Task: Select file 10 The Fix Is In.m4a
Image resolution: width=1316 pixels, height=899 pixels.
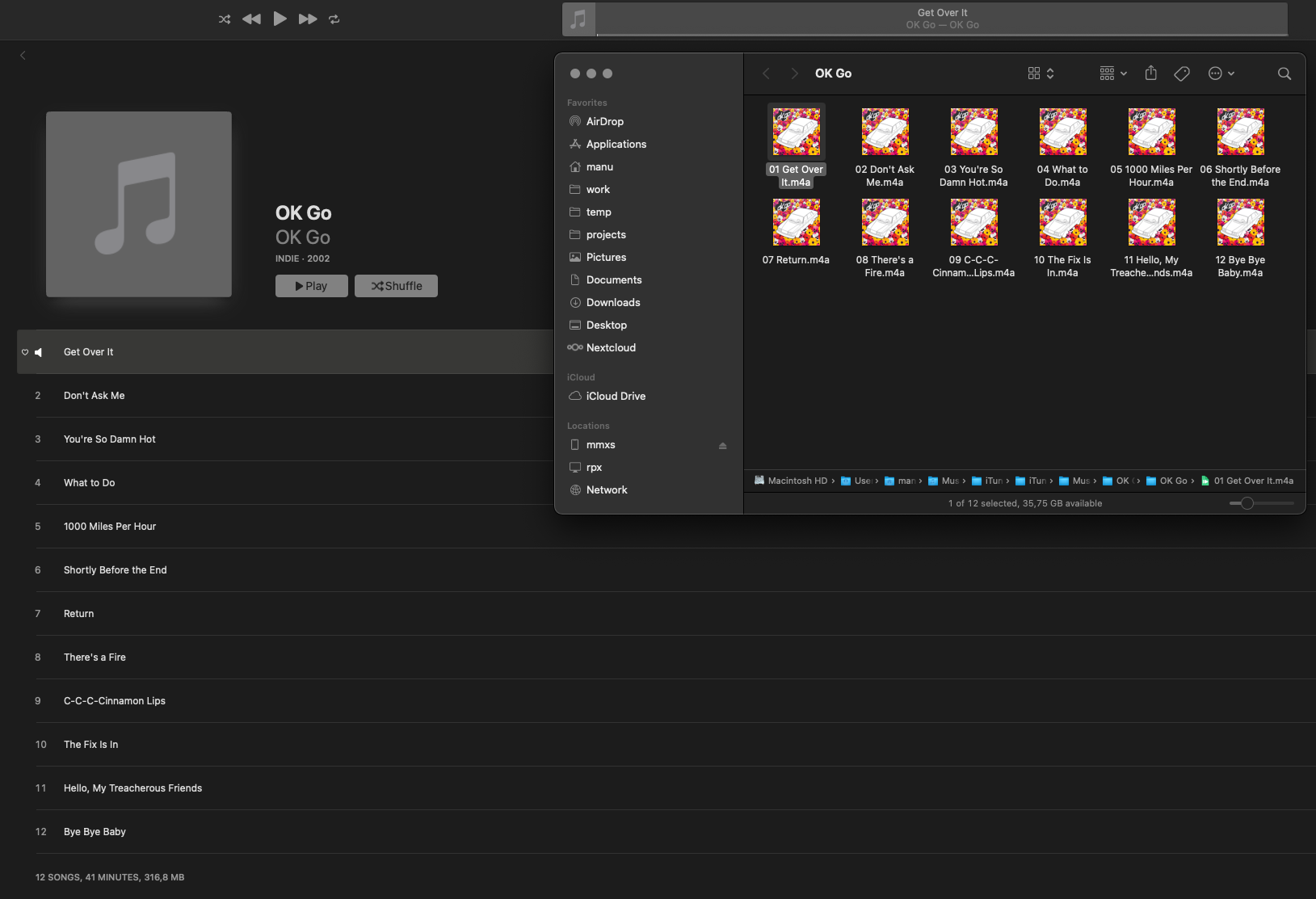Action: coord(1062,238)
